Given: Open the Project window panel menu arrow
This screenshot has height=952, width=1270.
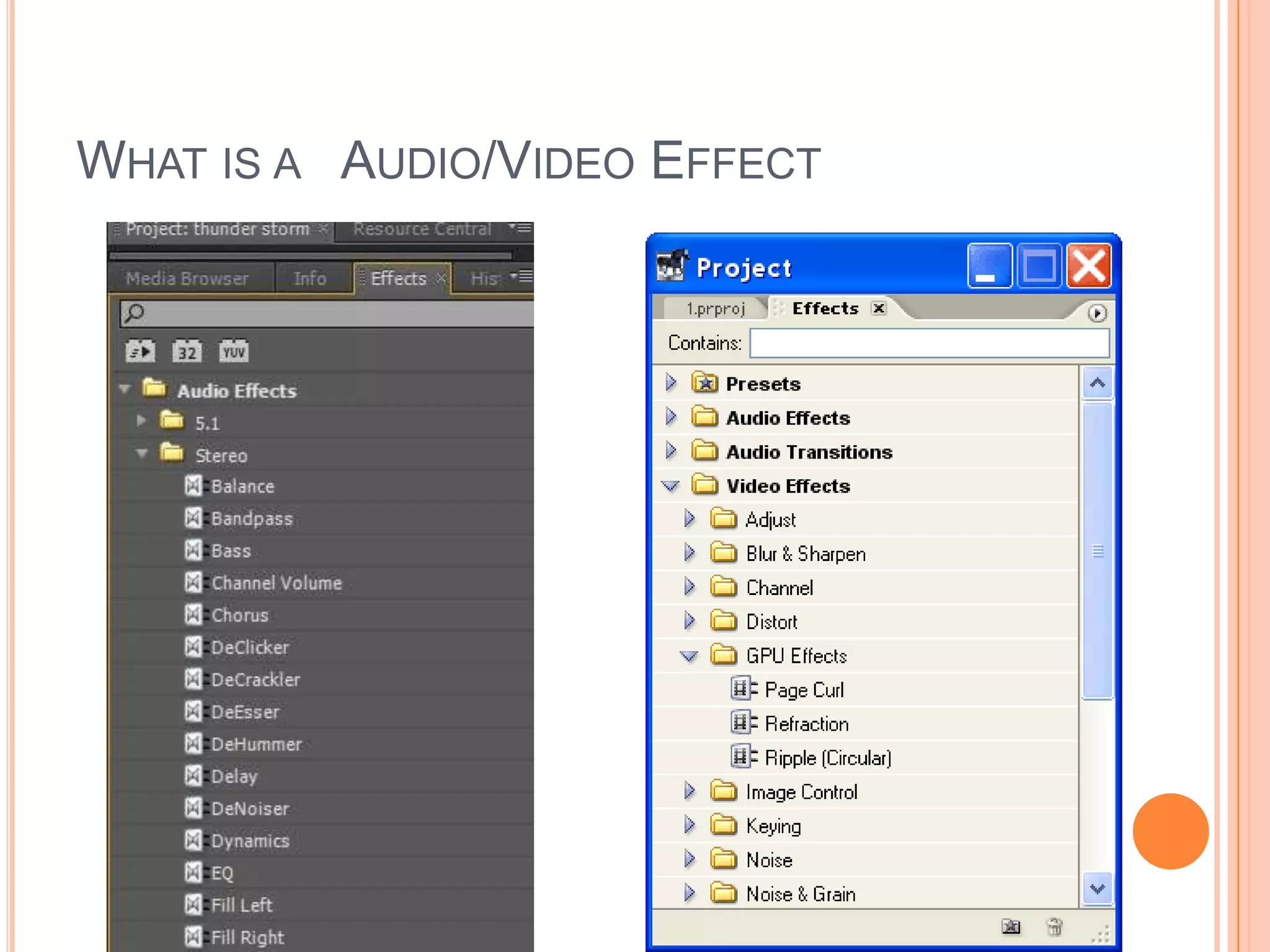Looking at the screenshot, I should click(x=1097, y=313).
